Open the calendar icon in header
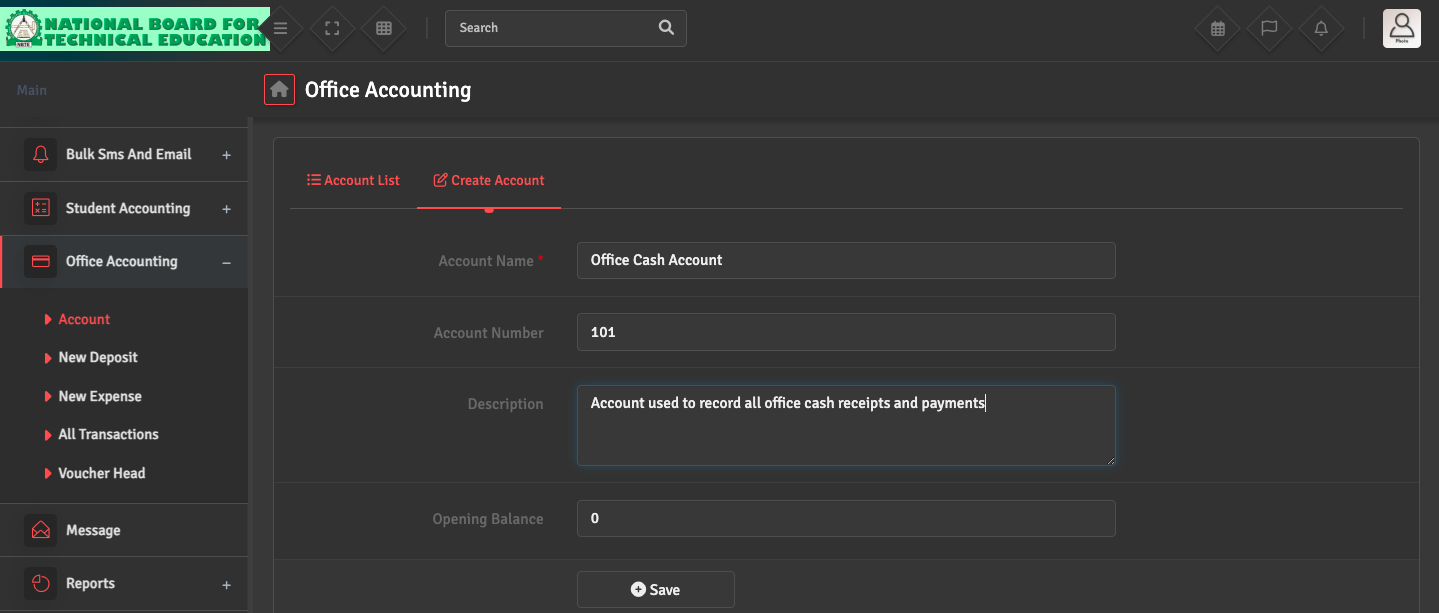This screenshot has height=613, width=1439. click(1217, 28)
